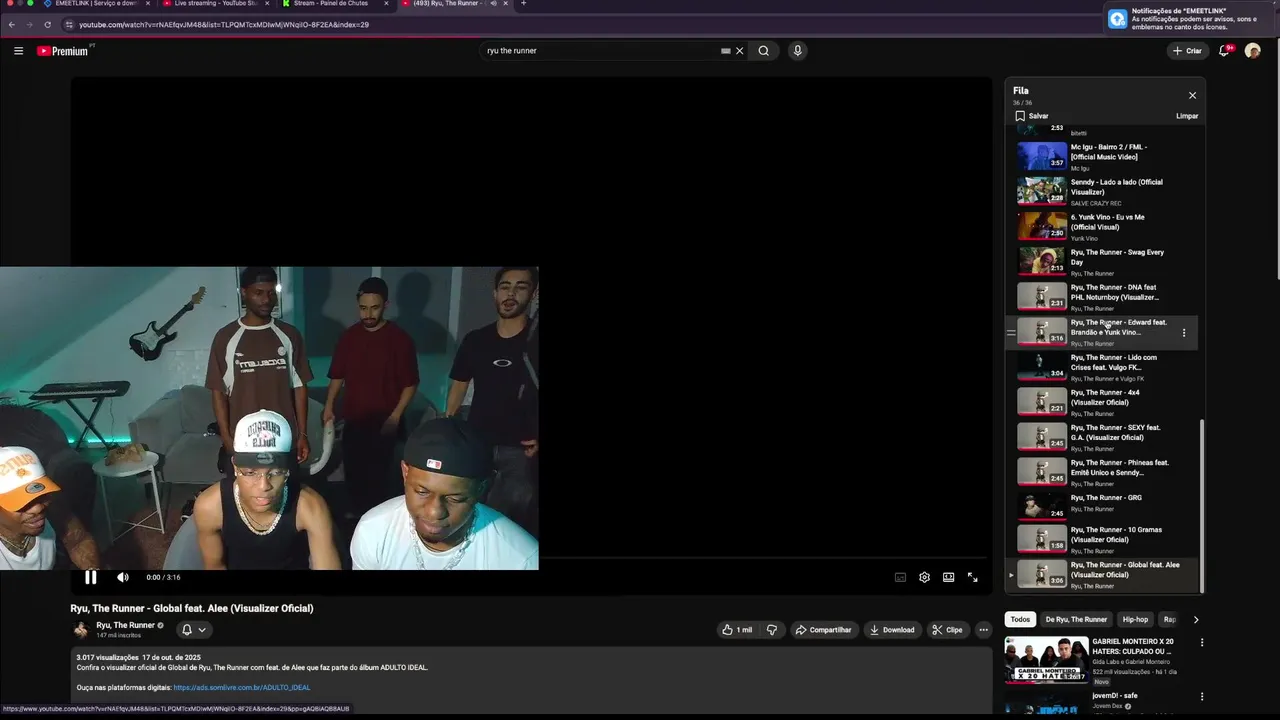The height and width of the screenshot is (720, 1280).
Task: Click the queue panel scrollbar
Action: [x=1203, y=505]
